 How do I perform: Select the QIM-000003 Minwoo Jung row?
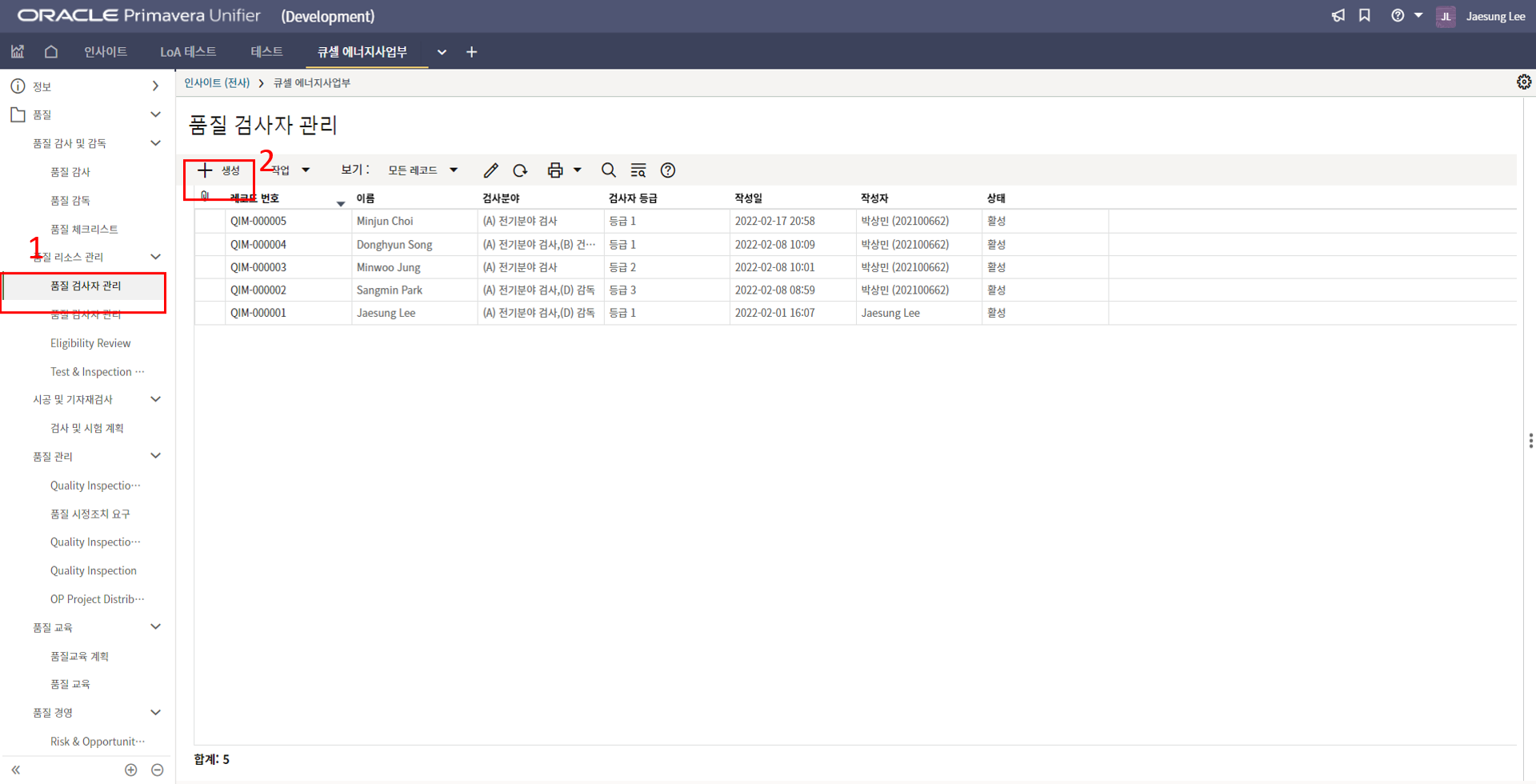388,267
